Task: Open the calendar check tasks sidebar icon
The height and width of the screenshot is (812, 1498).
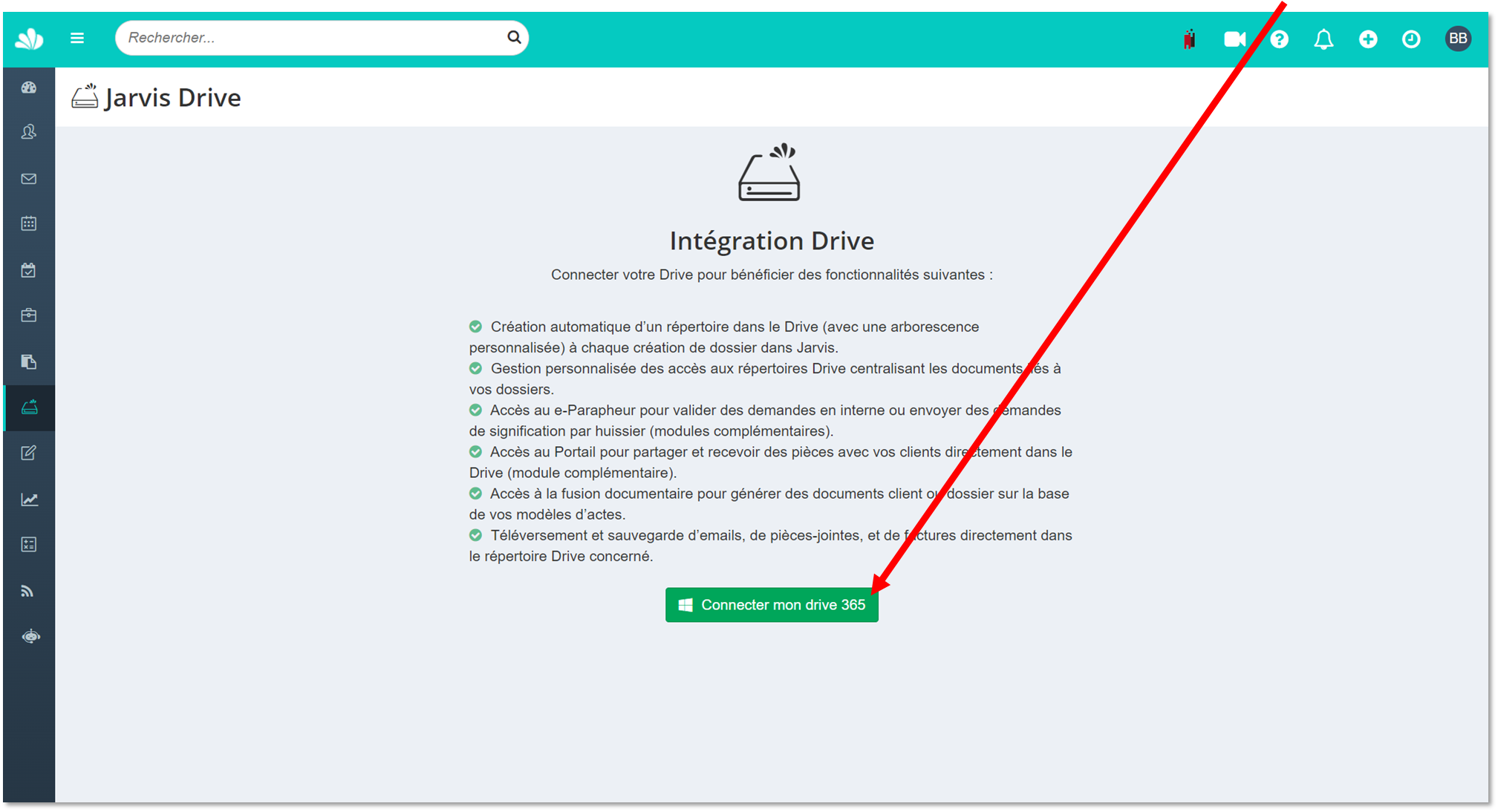Action: point(29,270)
